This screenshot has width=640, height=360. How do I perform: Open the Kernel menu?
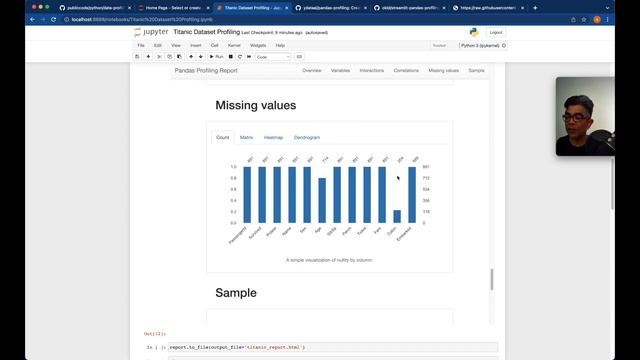coord(234,45)
